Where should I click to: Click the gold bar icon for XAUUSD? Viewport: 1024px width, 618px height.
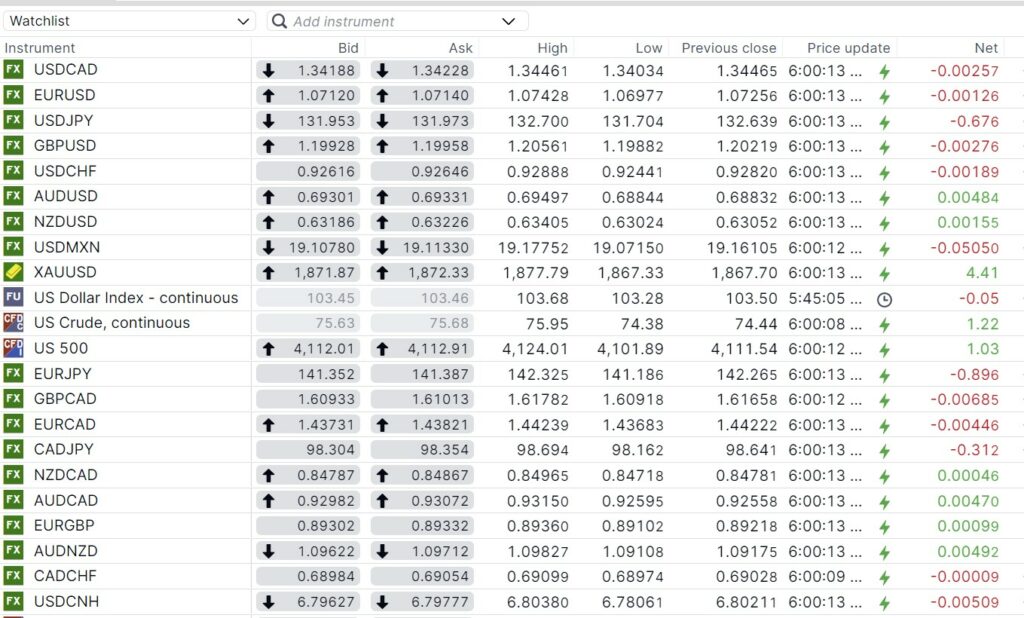pos(13,272)
